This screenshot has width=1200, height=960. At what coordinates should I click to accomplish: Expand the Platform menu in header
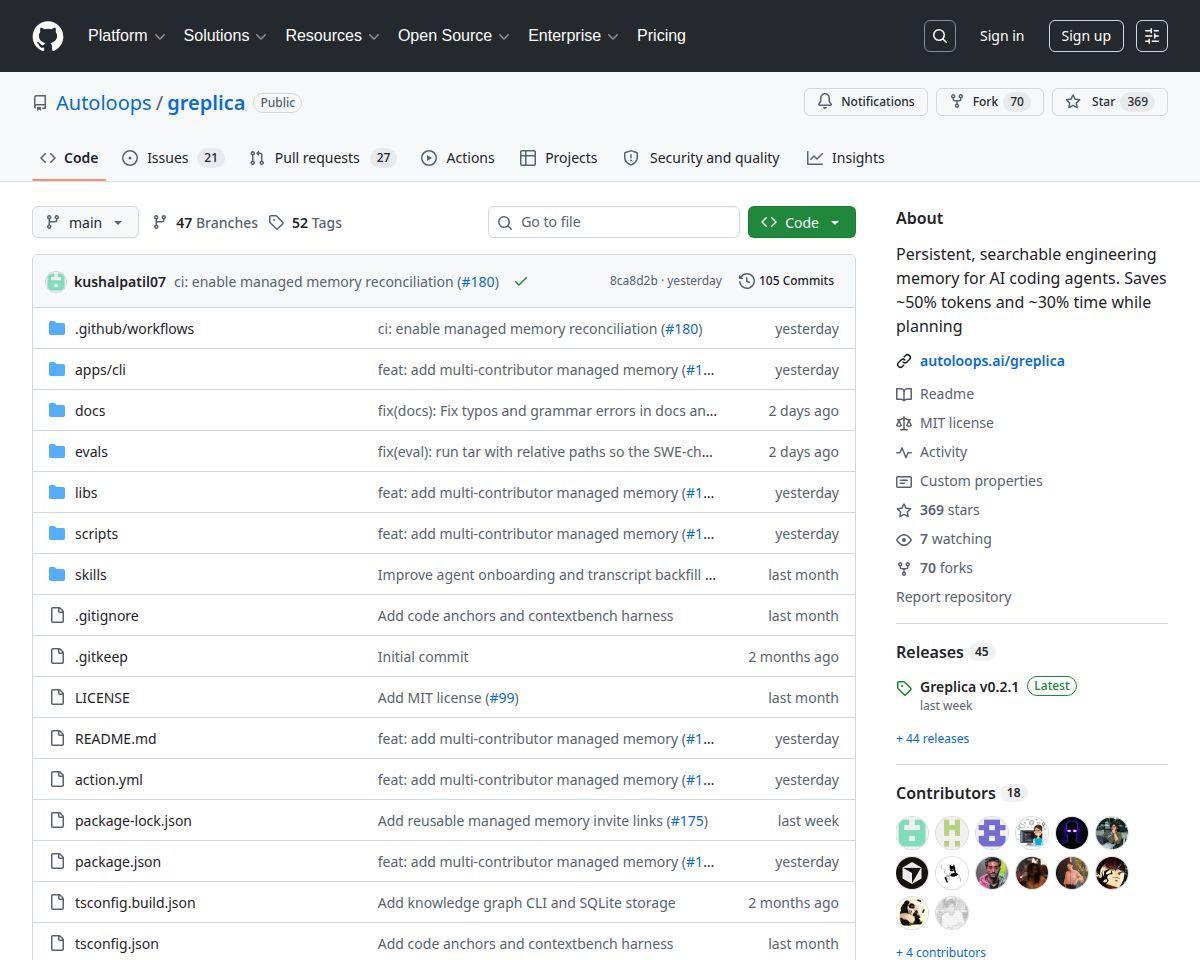[126, 36]
